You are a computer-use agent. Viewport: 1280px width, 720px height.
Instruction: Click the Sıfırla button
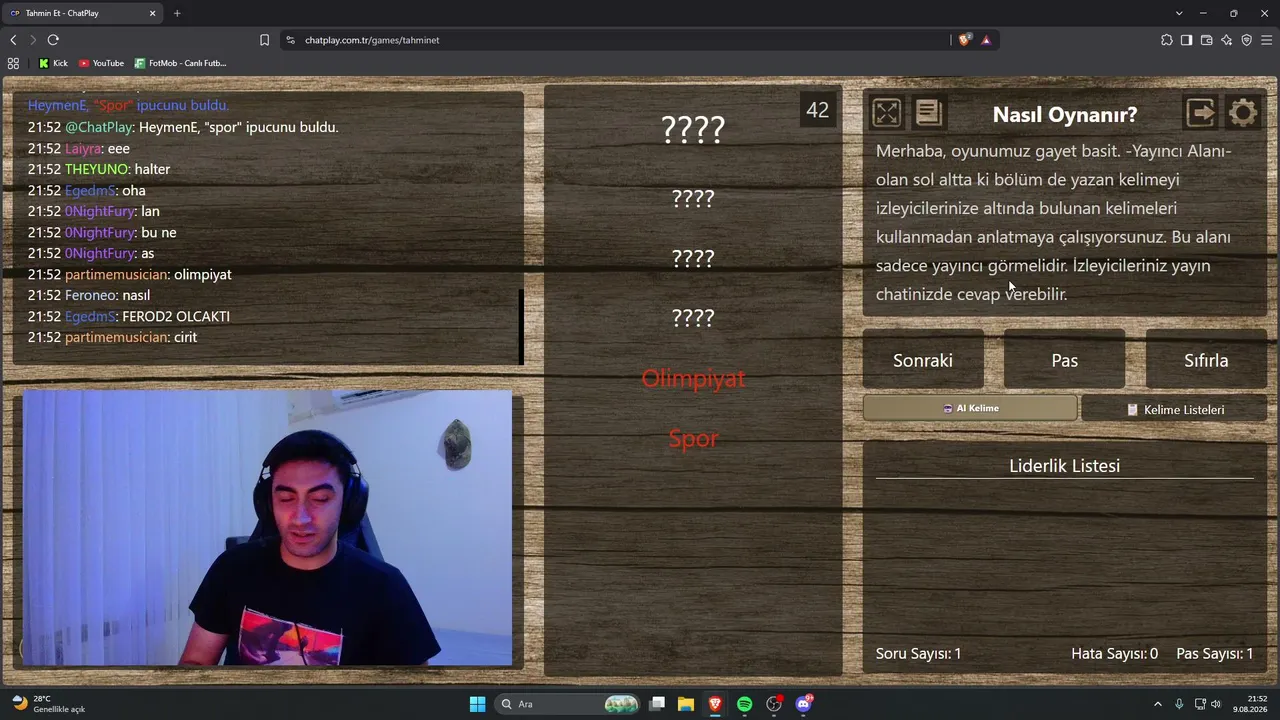tap(1206, 360)
